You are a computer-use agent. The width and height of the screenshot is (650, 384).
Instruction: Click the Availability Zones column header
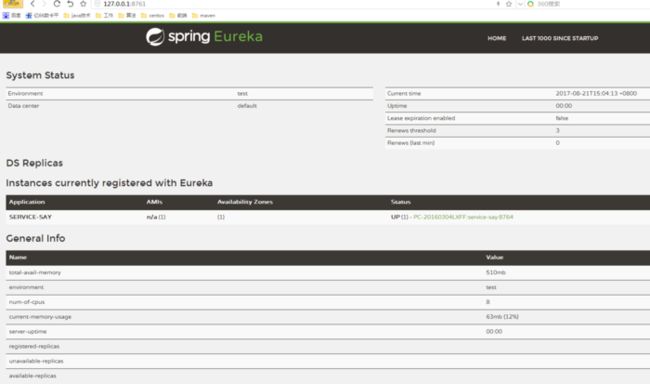click(245, 202)
